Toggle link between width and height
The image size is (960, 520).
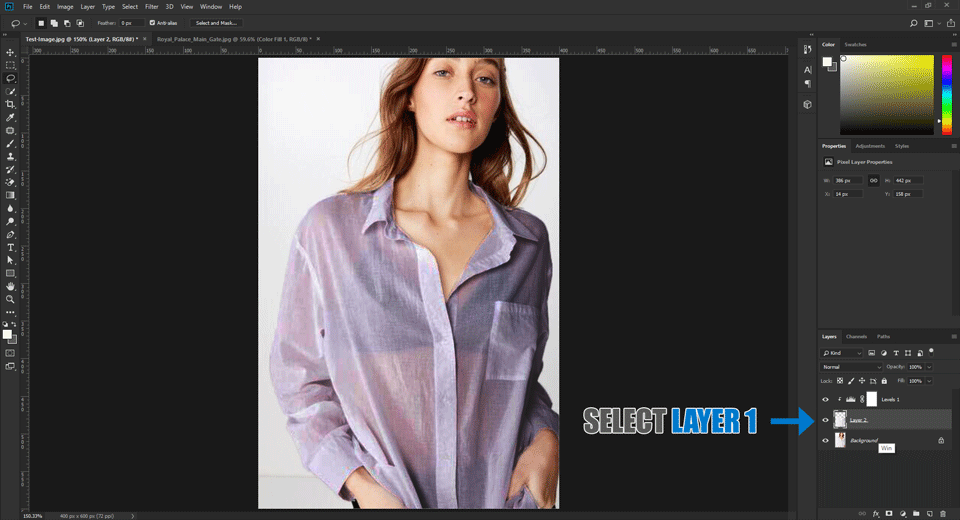874,181
